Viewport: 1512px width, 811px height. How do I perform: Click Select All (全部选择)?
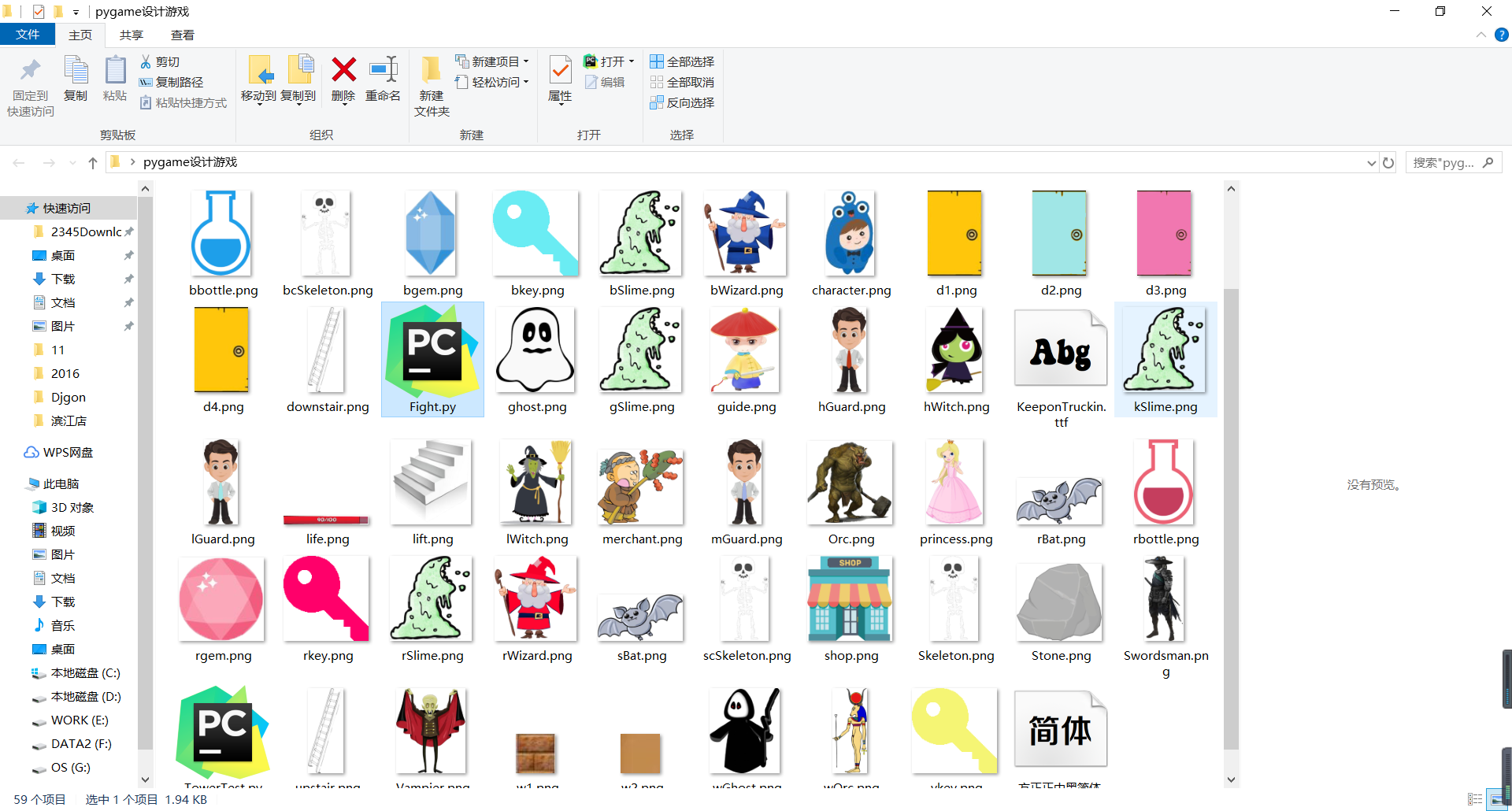pos(682,61)
